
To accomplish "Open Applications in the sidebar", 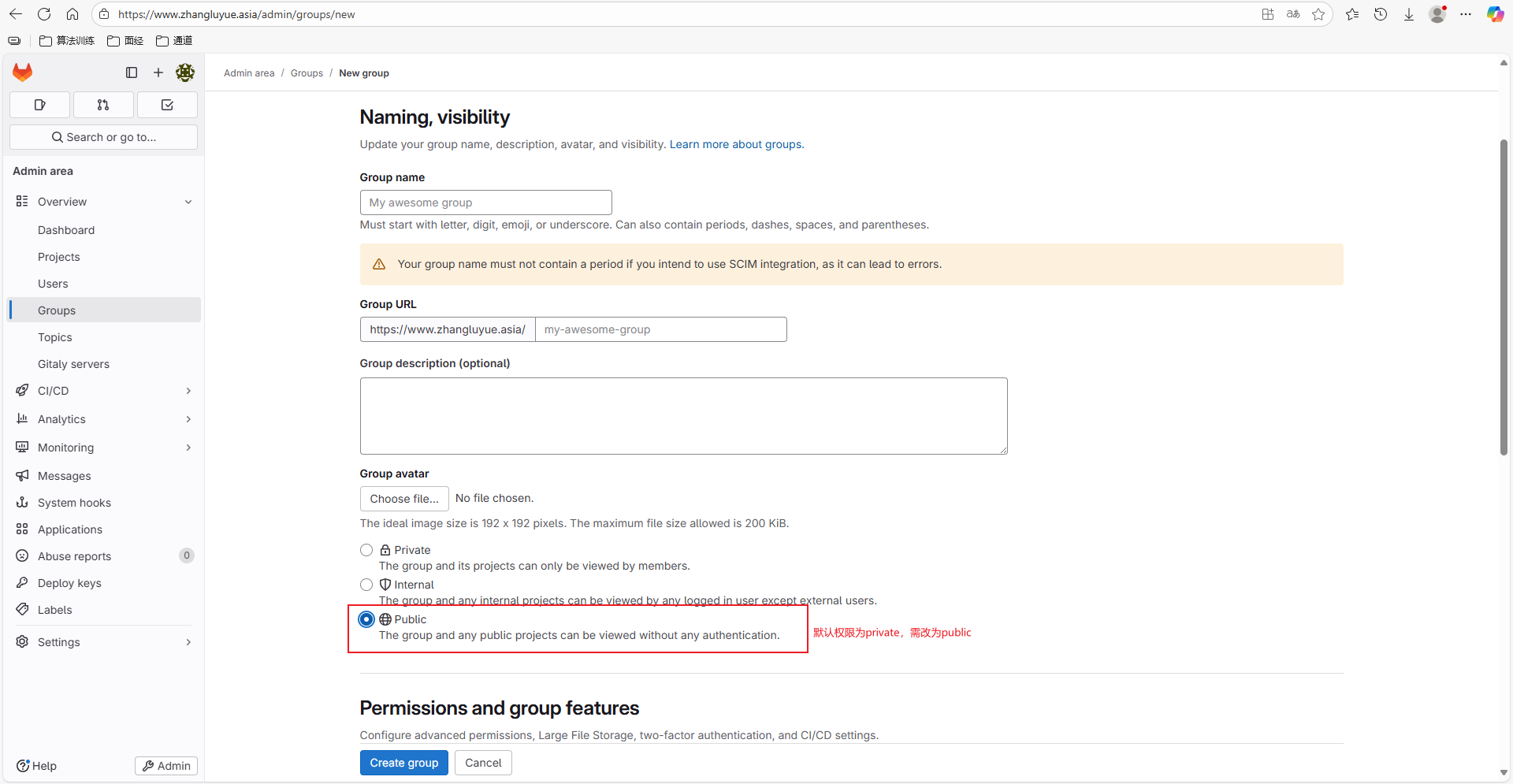I will (103, 529).
